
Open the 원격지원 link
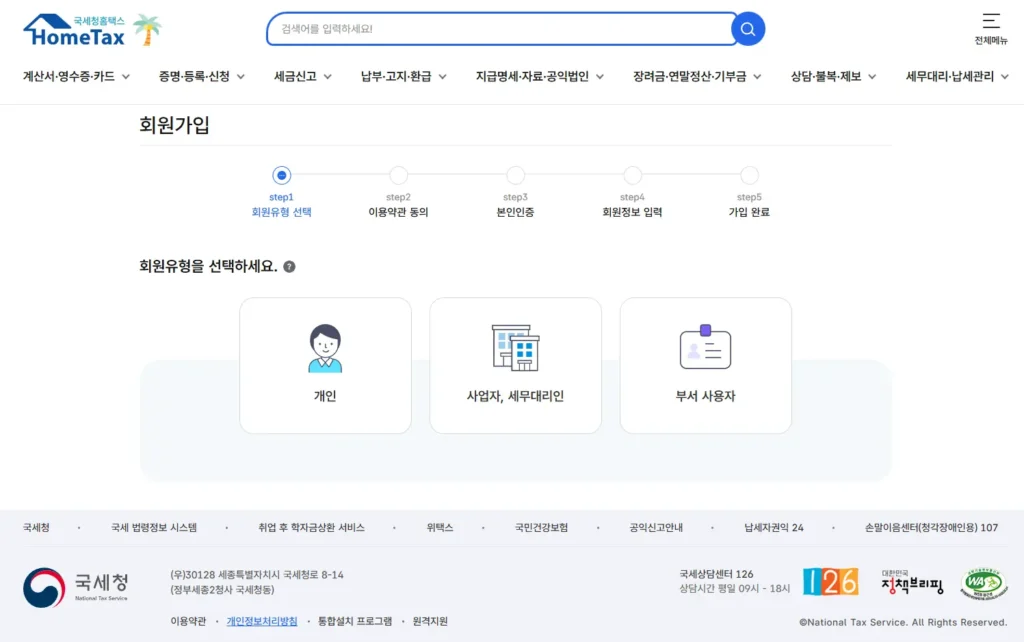pyautogui.click(x=430, y=621)
